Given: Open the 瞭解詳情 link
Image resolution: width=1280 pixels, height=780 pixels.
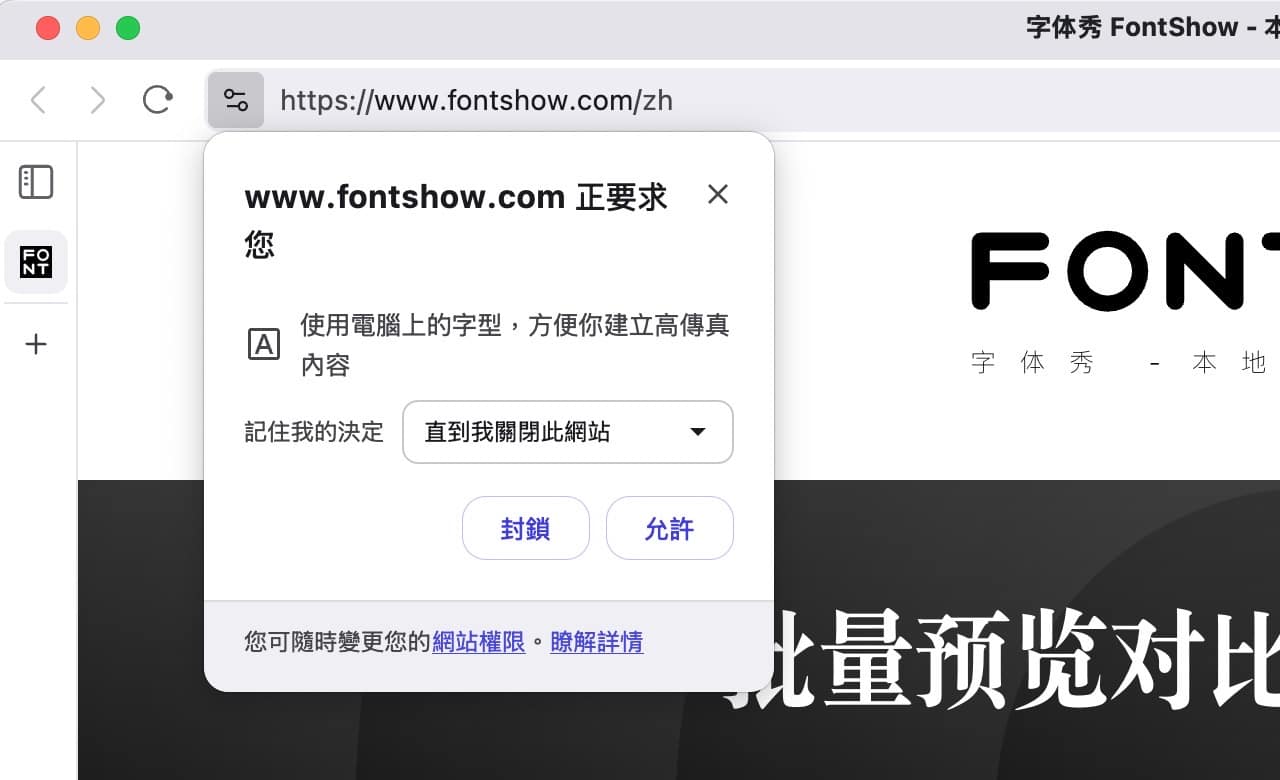Looking at the screenshot, I should point(596,642).
